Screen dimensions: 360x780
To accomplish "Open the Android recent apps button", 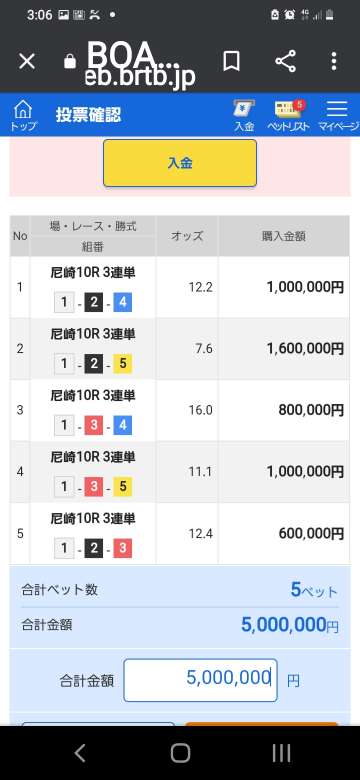I will 281,753.
